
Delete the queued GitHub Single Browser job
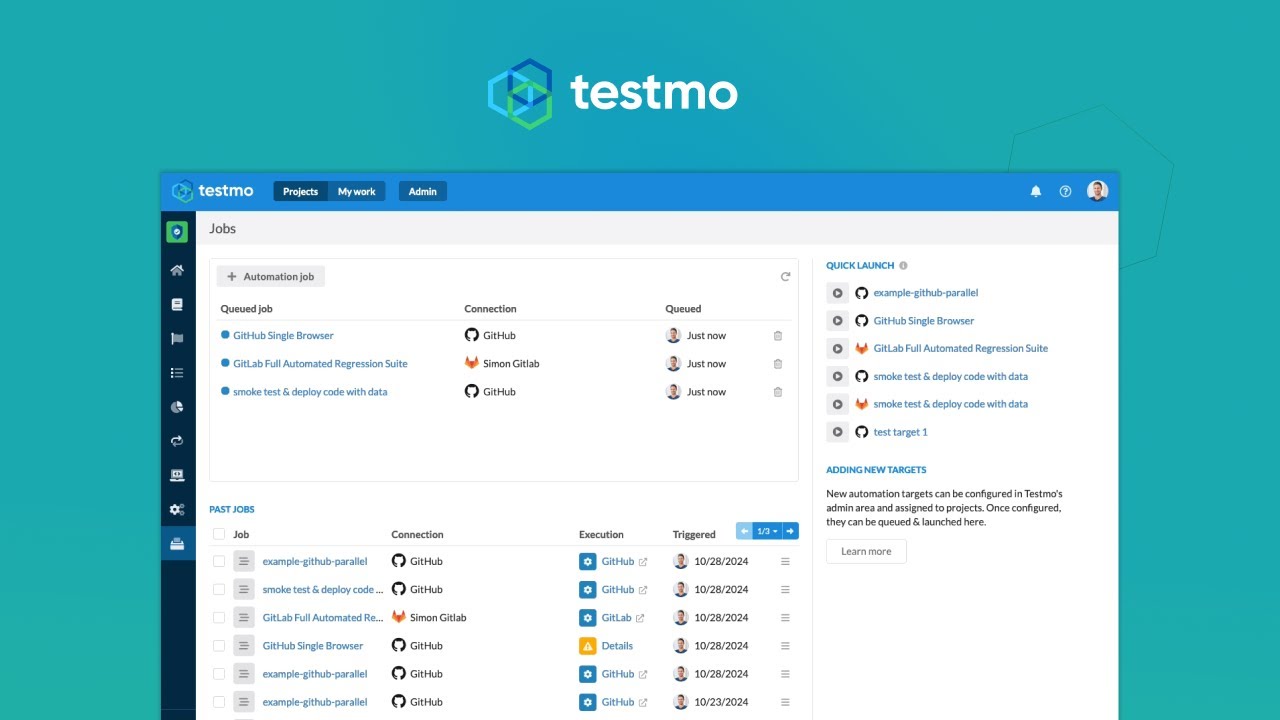pos(778,336)
